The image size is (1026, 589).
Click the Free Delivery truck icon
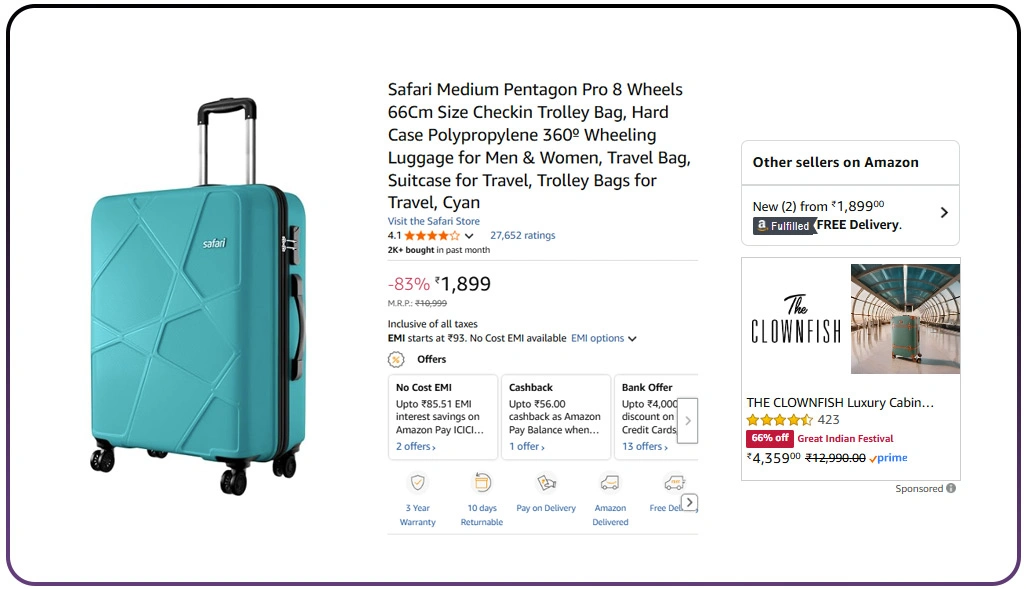pyautogui.click(x=674, y=483)
